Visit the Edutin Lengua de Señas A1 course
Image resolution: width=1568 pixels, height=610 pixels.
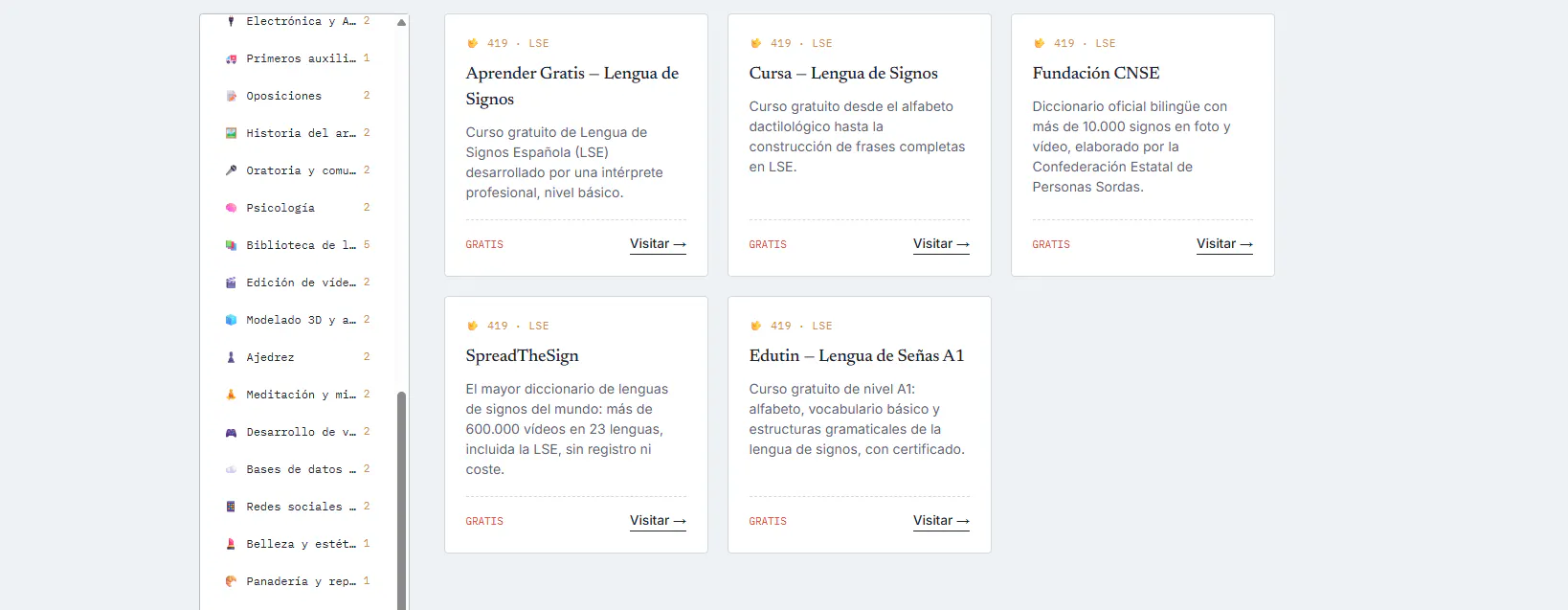(x=941, y=521)
